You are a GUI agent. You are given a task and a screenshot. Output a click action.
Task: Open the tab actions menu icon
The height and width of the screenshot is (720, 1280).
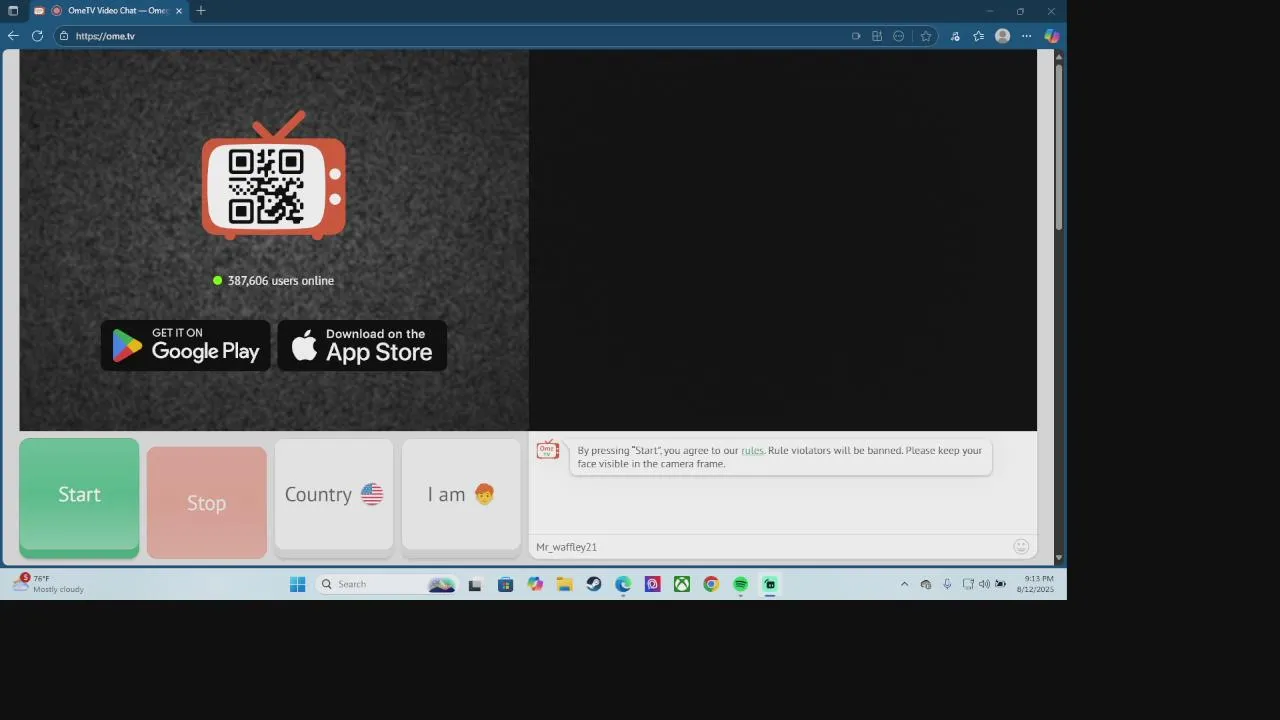[13, 11]
